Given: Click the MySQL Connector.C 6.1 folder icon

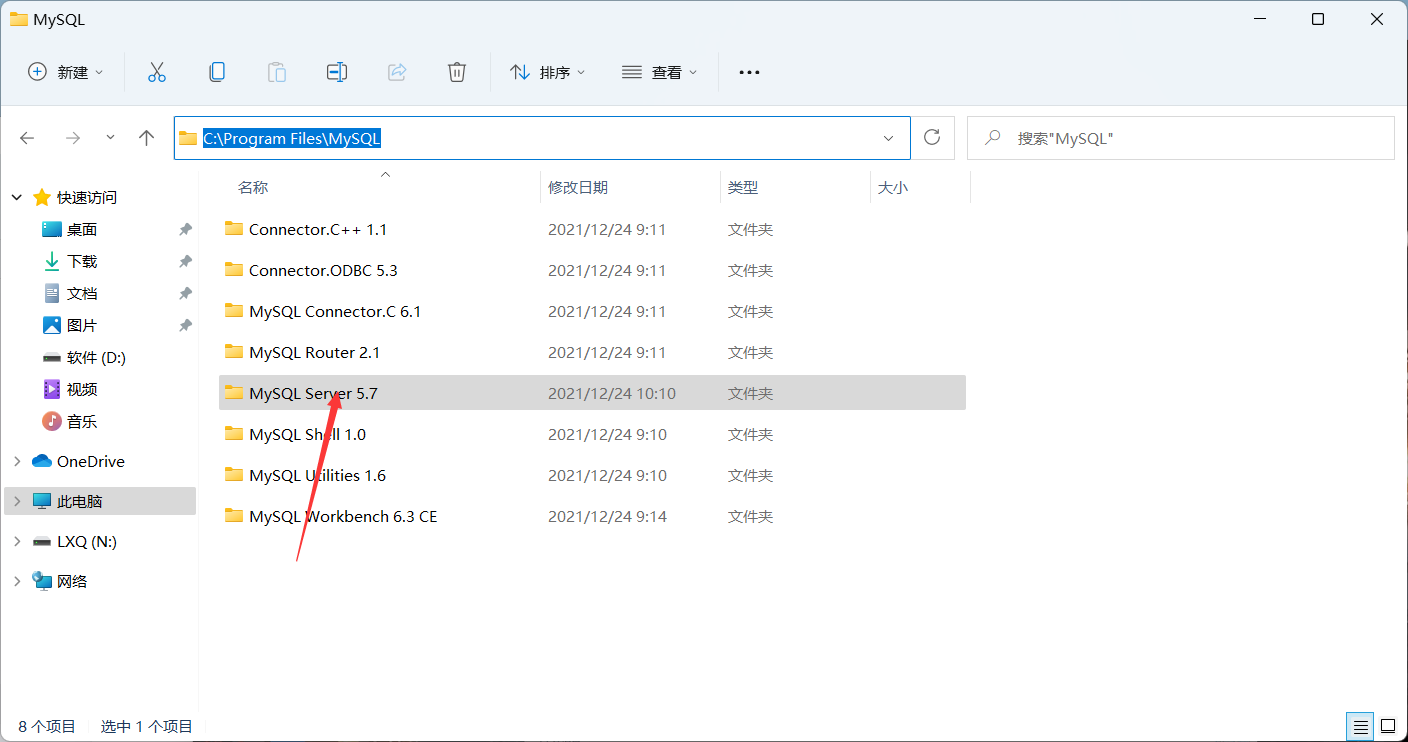Looking at the screenshot, I should pyautogui.click(x=234, y=311).
